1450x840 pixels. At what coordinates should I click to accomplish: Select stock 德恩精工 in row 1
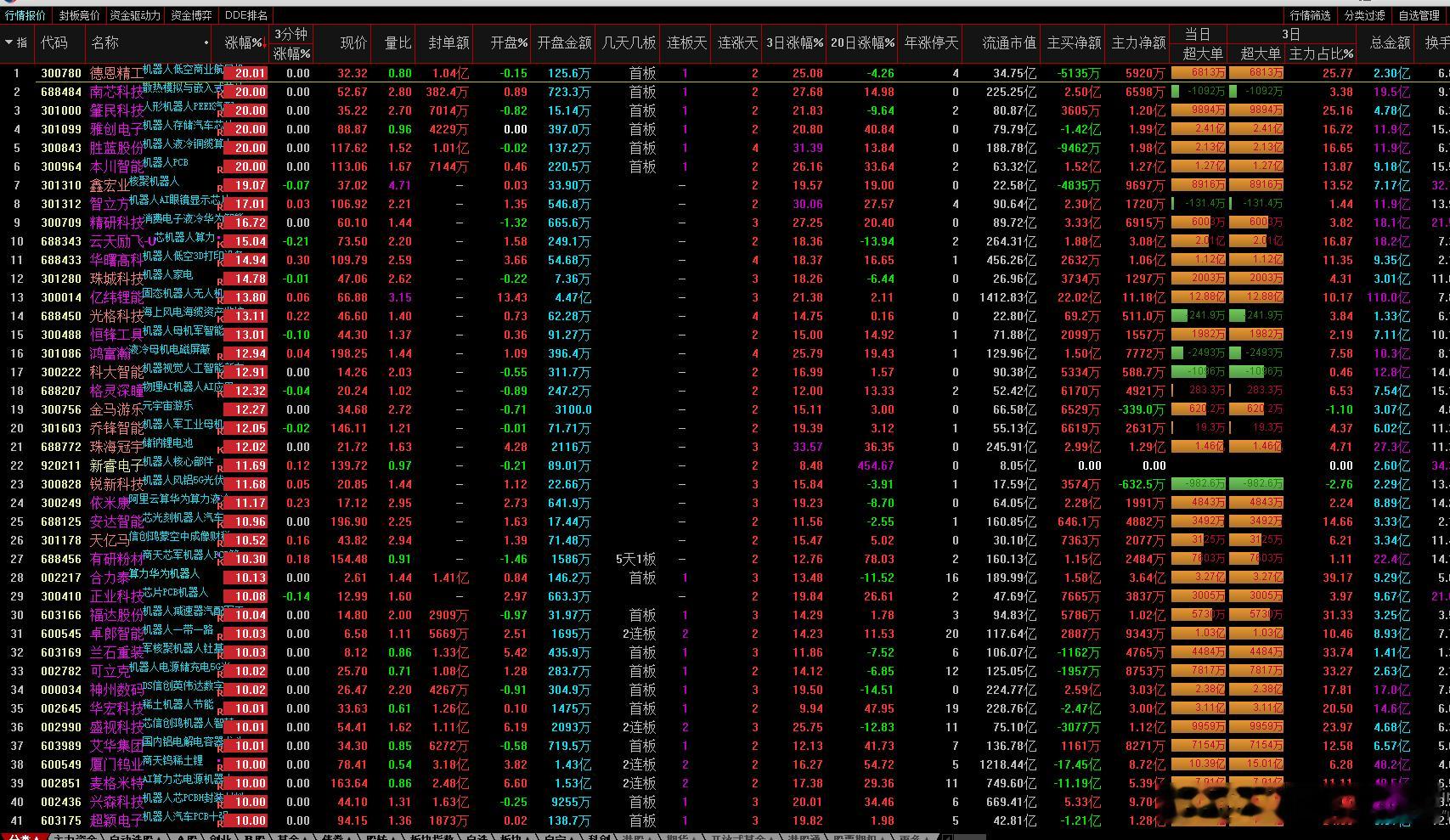point(116,74)
